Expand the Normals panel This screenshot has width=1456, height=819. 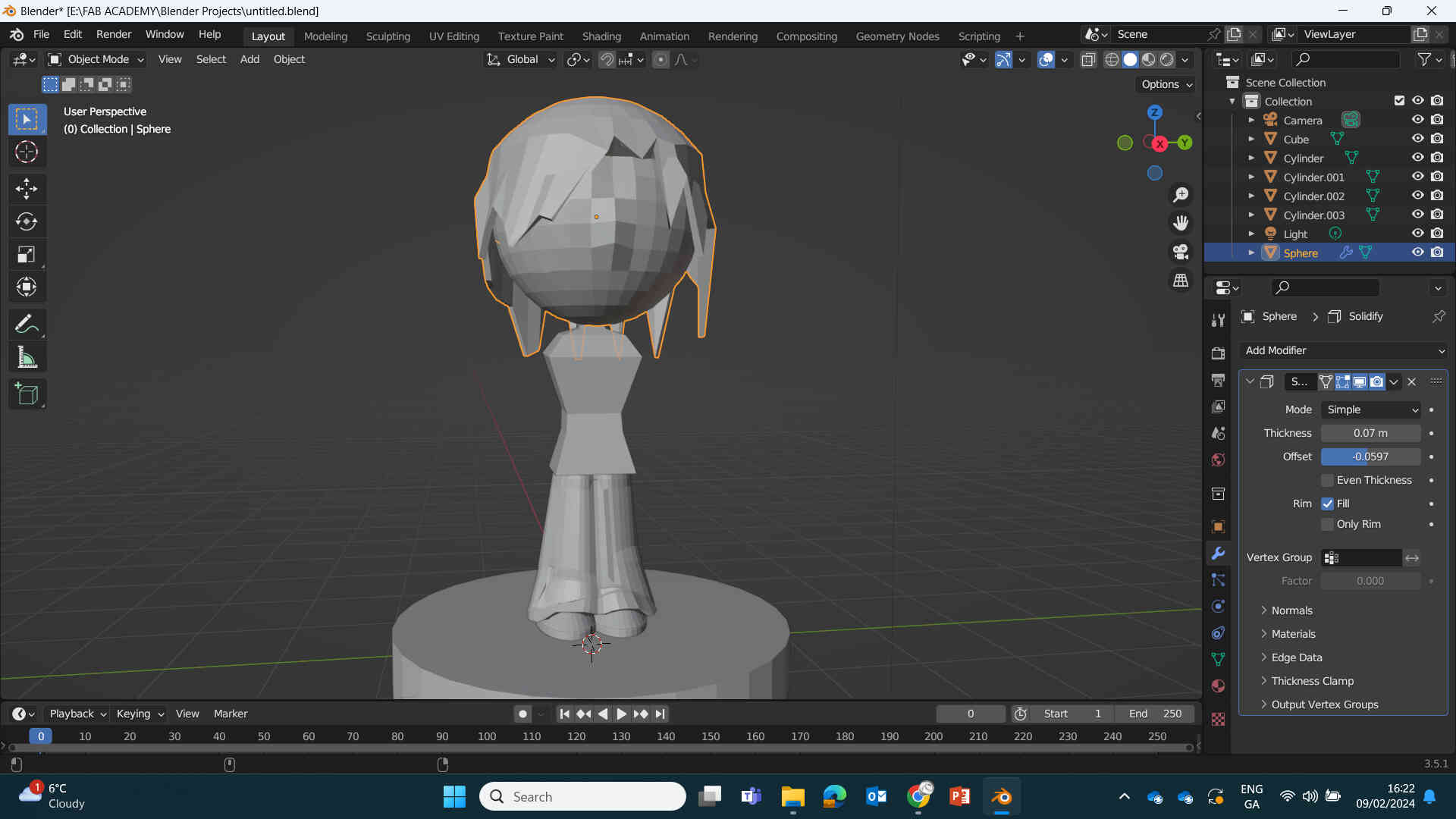coord(1291,610)
